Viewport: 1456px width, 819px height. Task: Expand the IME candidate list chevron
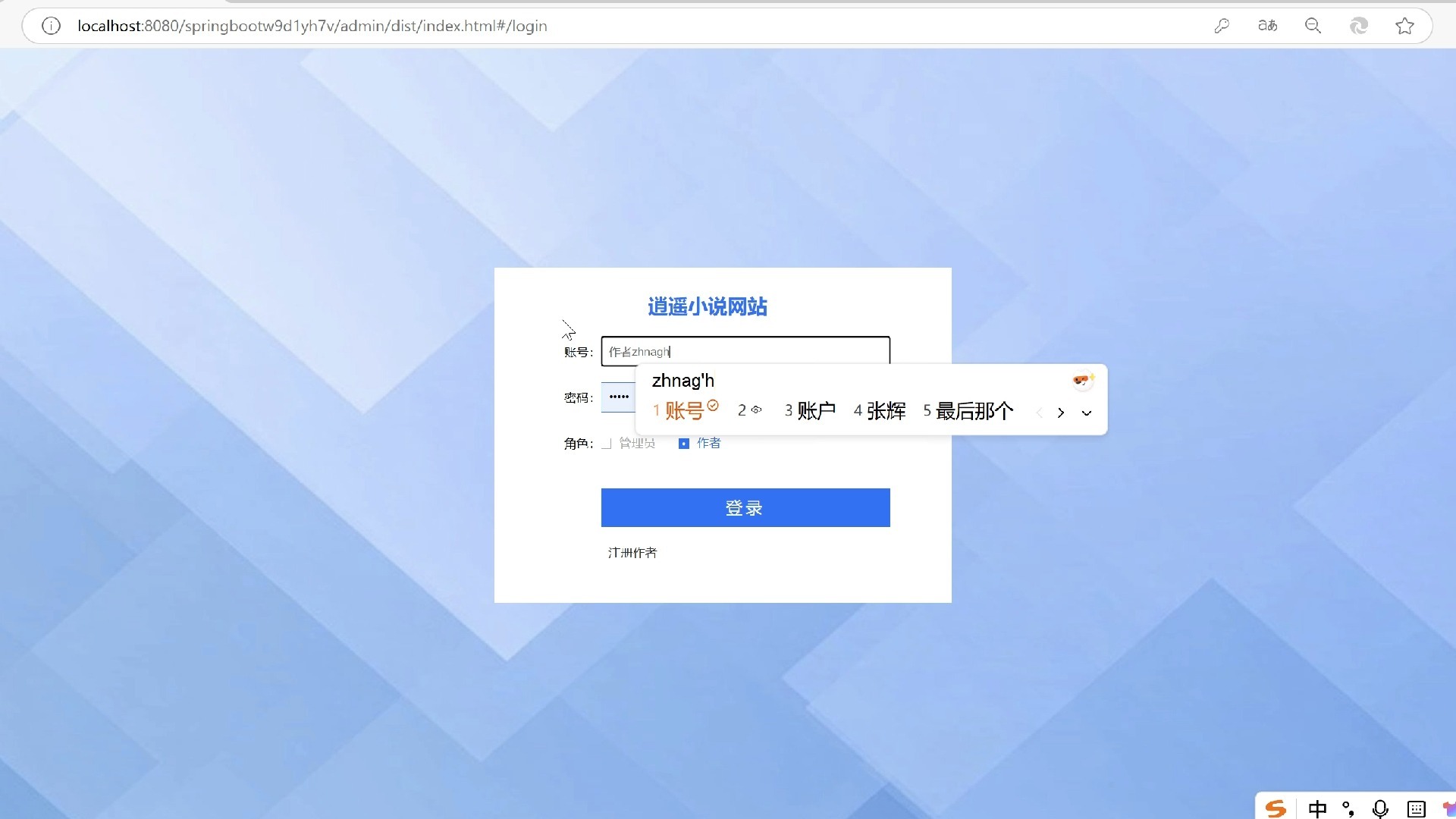(1087, 413)
